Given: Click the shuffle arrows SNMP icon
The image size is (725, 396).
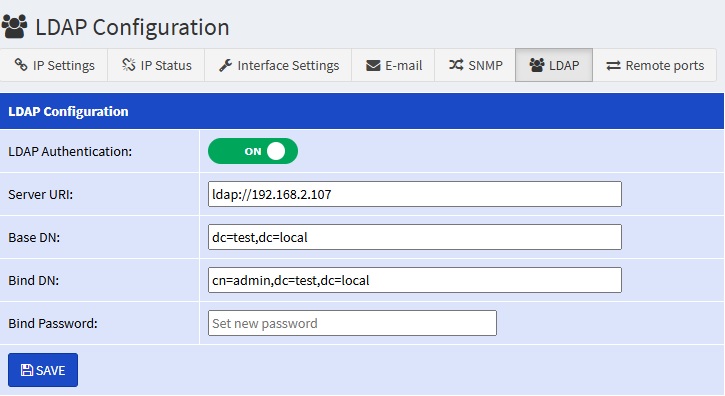Looking at the screenshot, I should click(456, 65).
